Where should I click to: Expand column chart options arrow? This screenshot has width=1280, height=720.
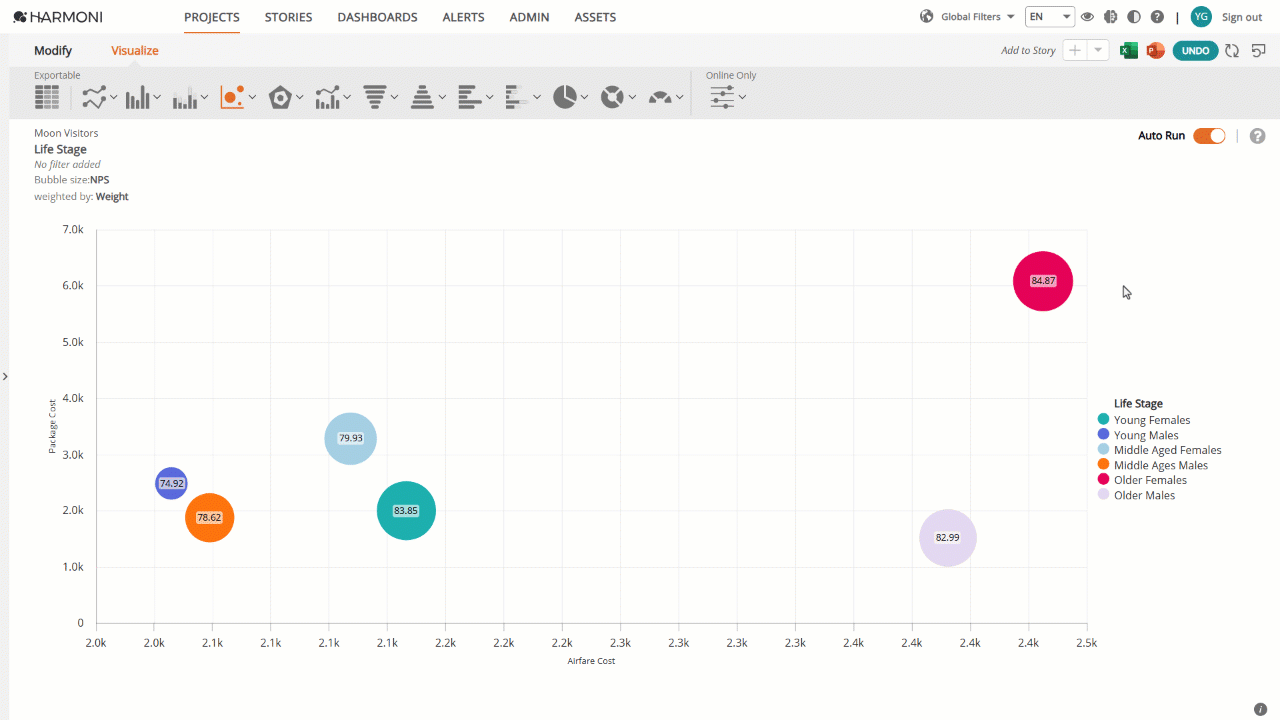click(157, 97)
